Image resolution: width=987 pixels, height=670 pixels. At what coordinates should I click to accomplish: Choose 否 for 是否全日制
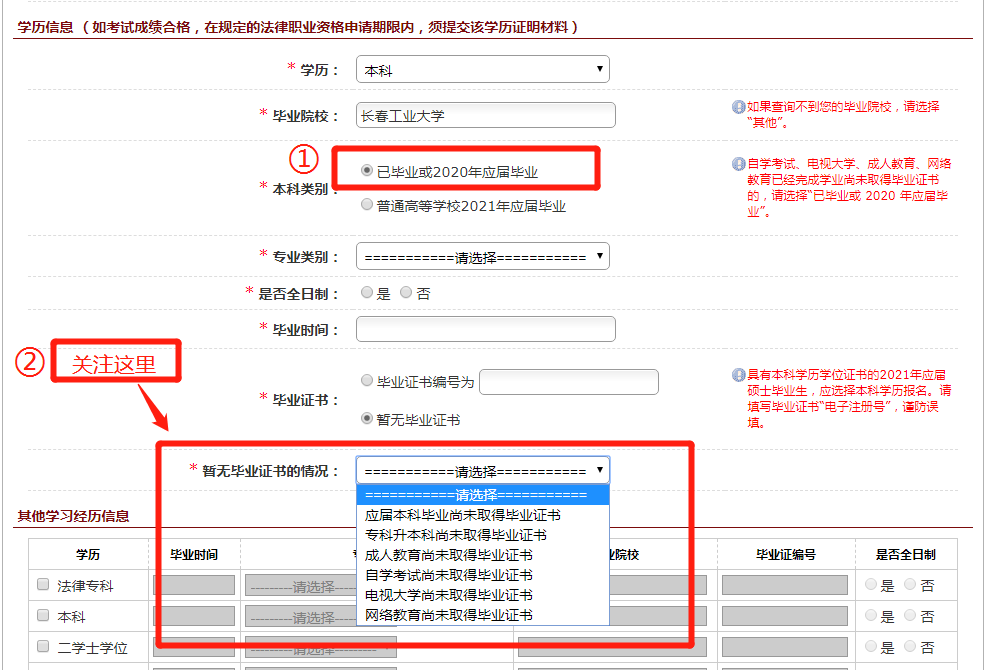[x=405, y=293]
